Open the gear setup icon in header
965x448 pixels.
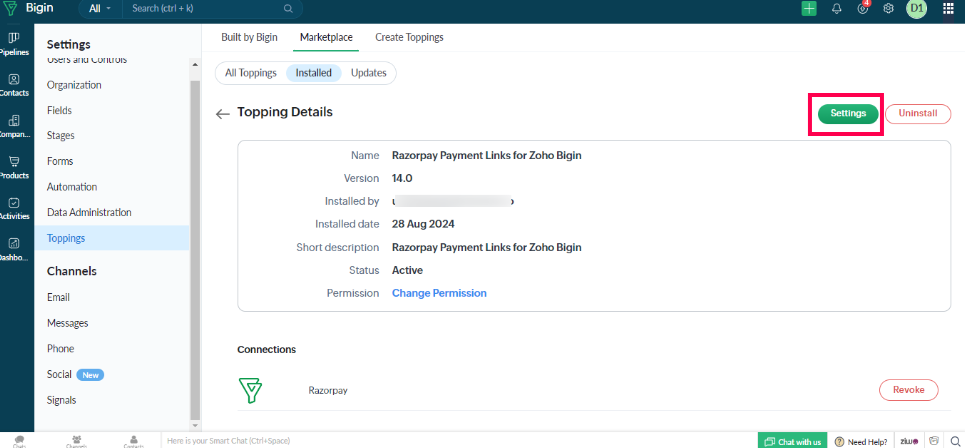(x=888, y=9)
